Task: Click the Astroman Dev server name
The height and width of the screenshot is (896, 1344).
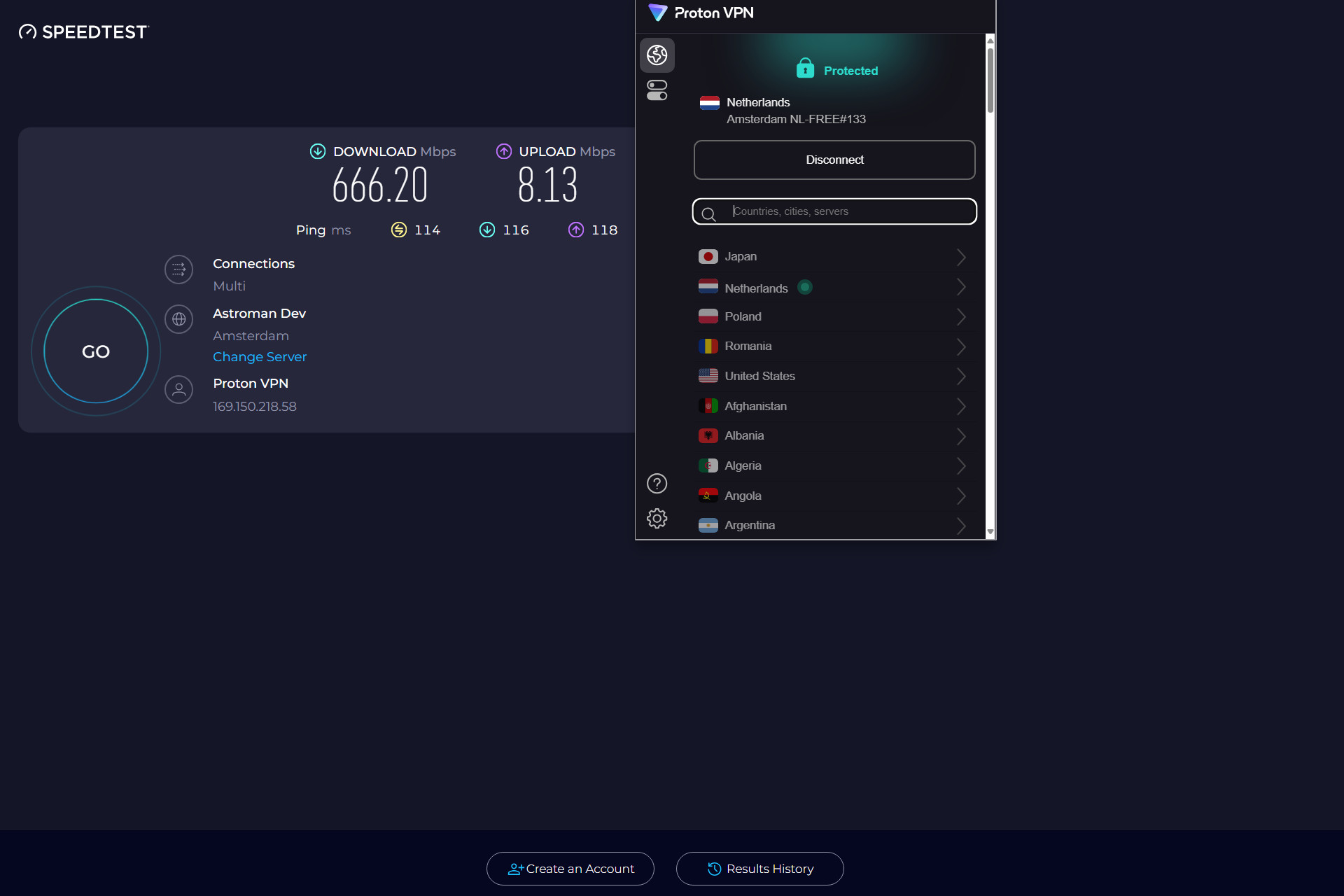Action: pyautogui.click(x=260, y=314)
